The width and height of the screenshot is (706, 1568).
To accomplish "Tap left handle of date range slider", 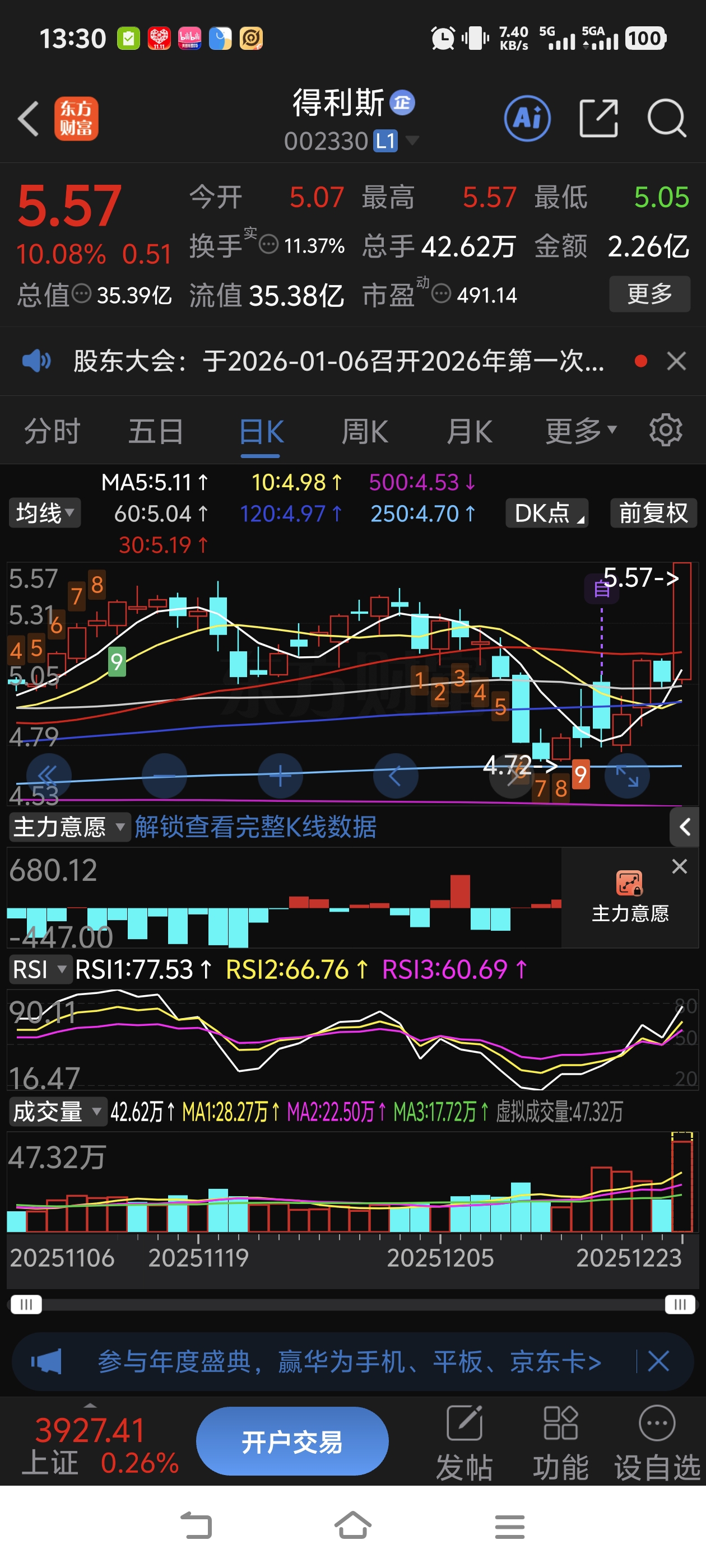I will click(26, 1304).
